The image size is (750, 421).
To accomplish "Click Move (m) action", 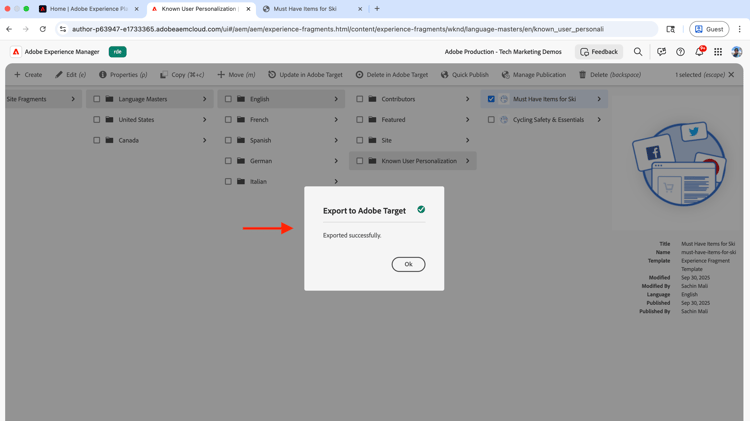I will point(236,75).
